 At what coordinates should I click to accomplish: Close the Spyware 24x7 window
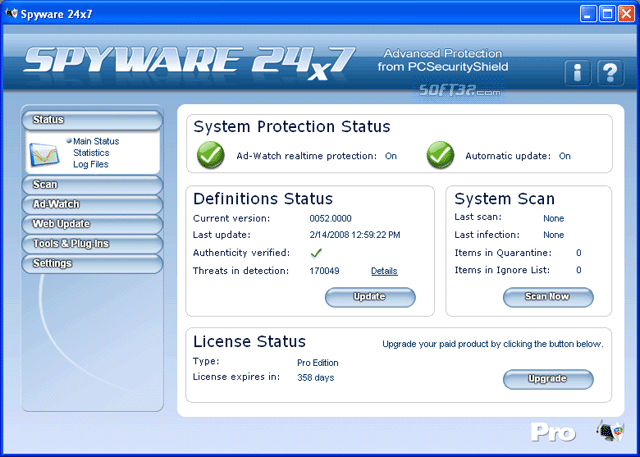click(626, 14)
